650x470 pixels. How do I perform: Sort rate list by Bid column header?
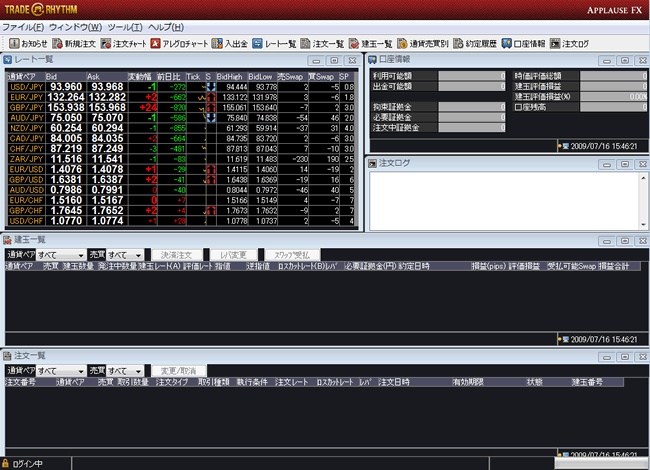(x=65, y=77)
